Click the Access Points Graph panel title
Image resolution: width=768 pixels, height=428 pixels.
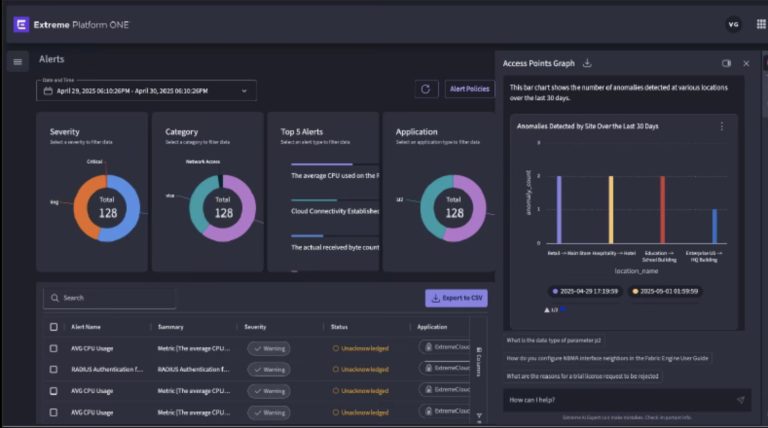pos(538,64)
